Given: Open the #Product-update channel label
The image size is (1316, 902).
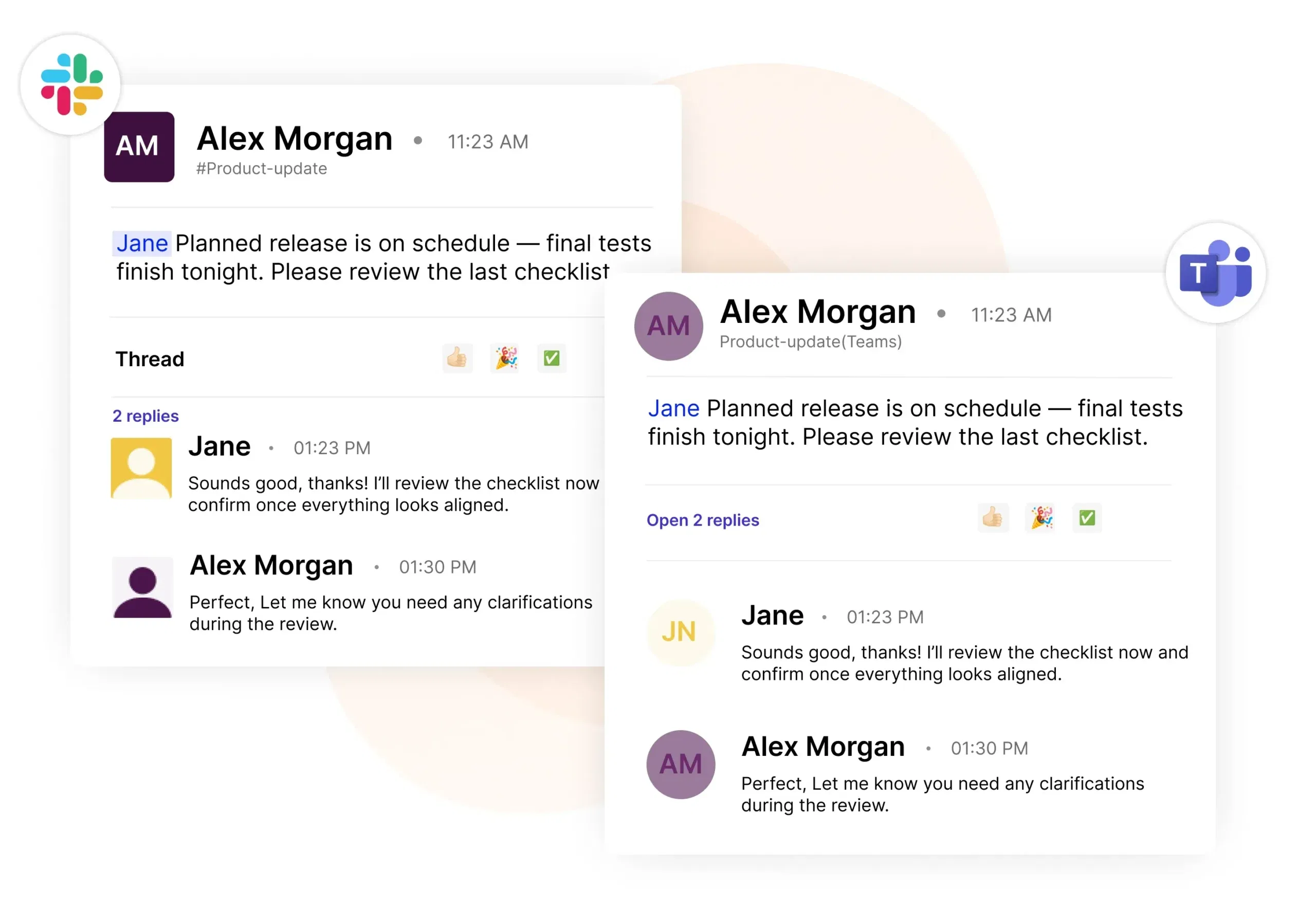Looking at the screenshot, I should (x=262, y=169).
